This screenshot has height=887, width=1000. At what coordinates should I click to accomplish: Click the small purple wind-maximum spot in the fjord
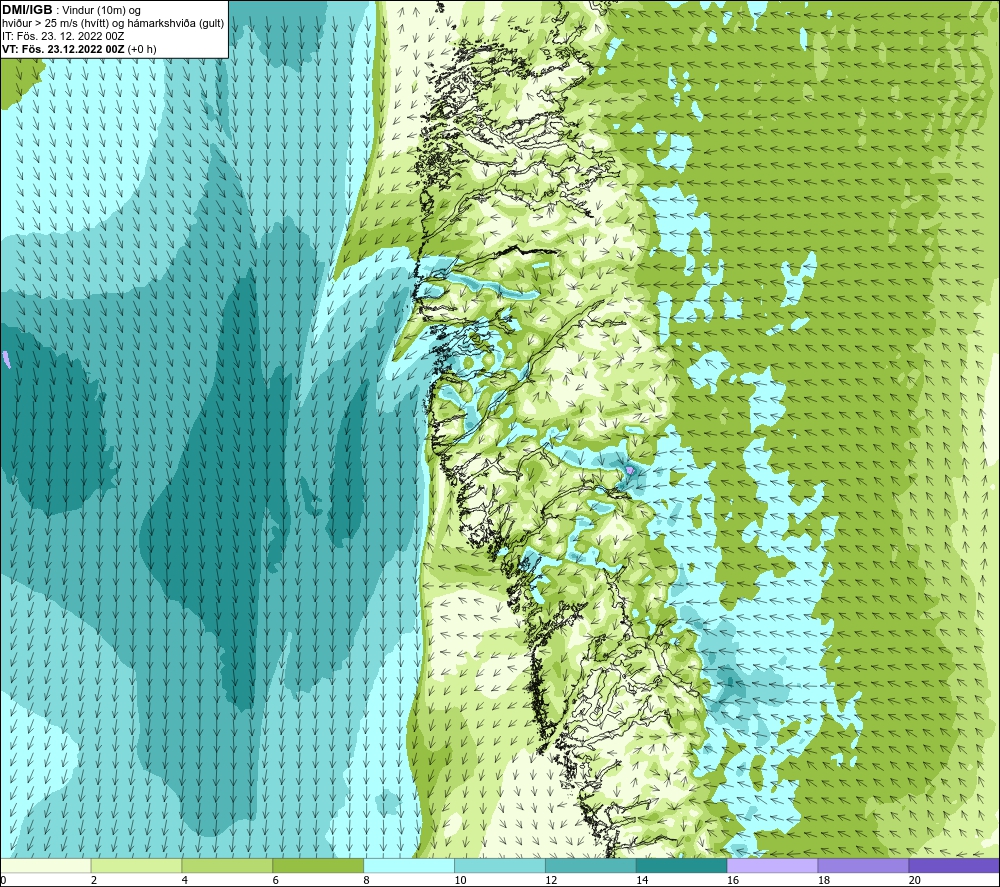630,470
